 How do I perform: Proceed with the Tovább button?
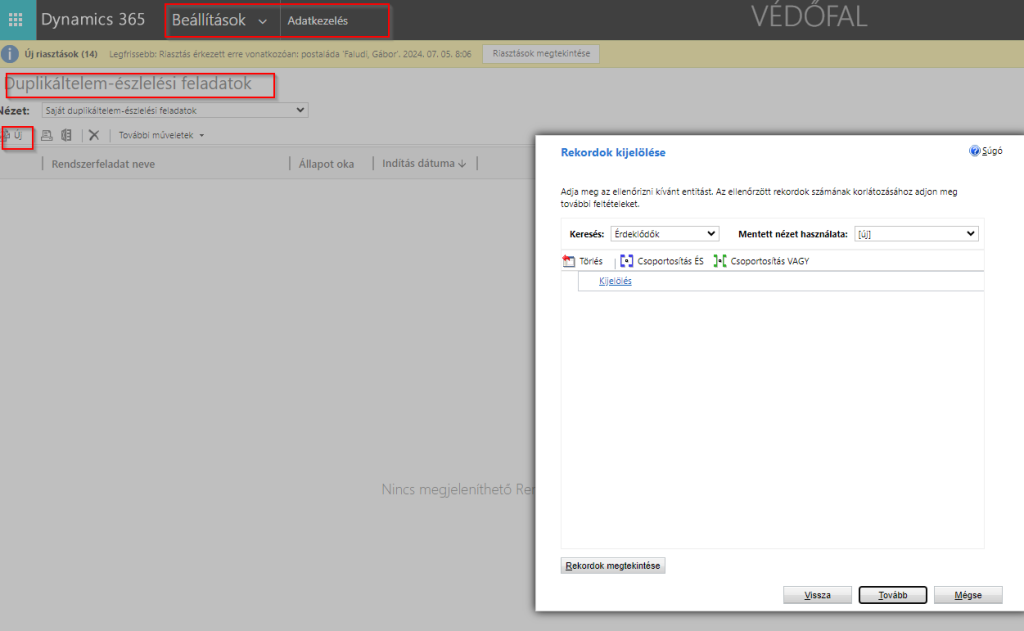click(x=893, y=595)
